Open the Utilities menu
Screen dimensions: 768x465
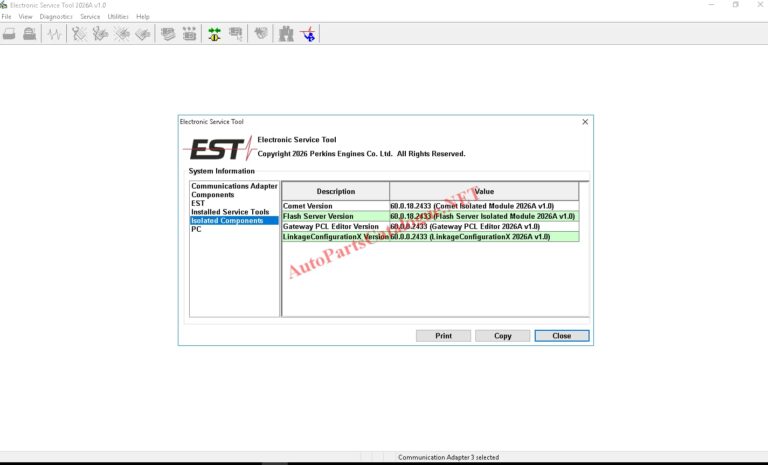pyautogui.click(x=118, y=16)
